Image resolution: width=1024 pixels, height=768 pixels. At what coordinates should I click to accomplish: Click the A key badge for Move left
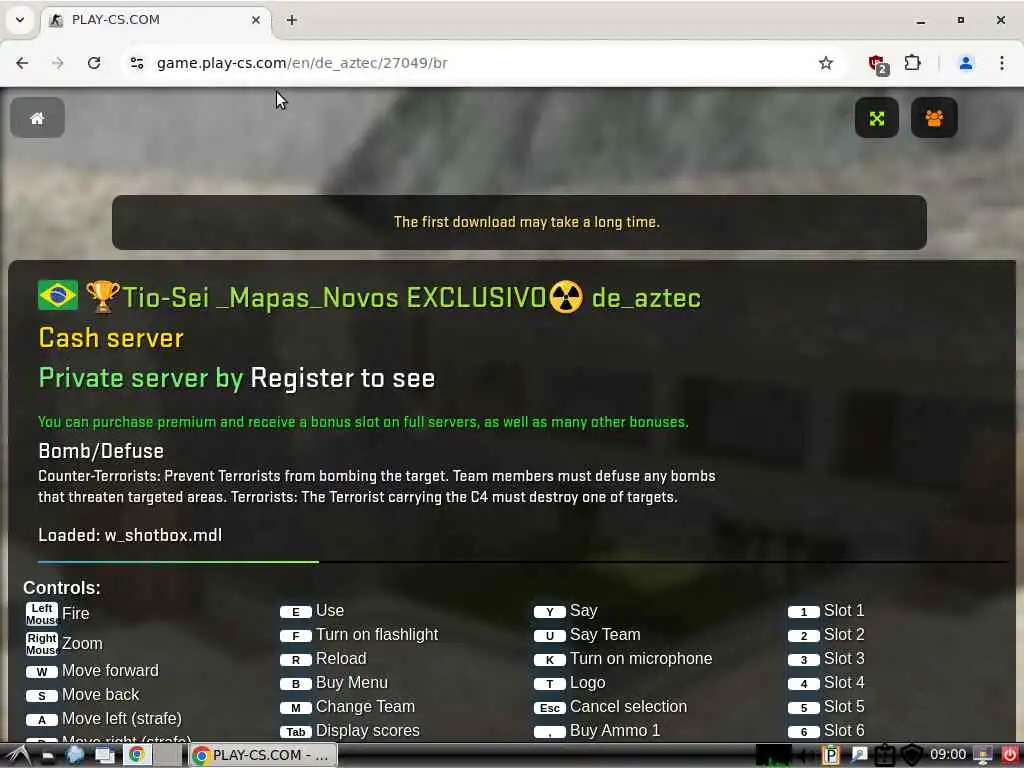[x=42, y=720]
